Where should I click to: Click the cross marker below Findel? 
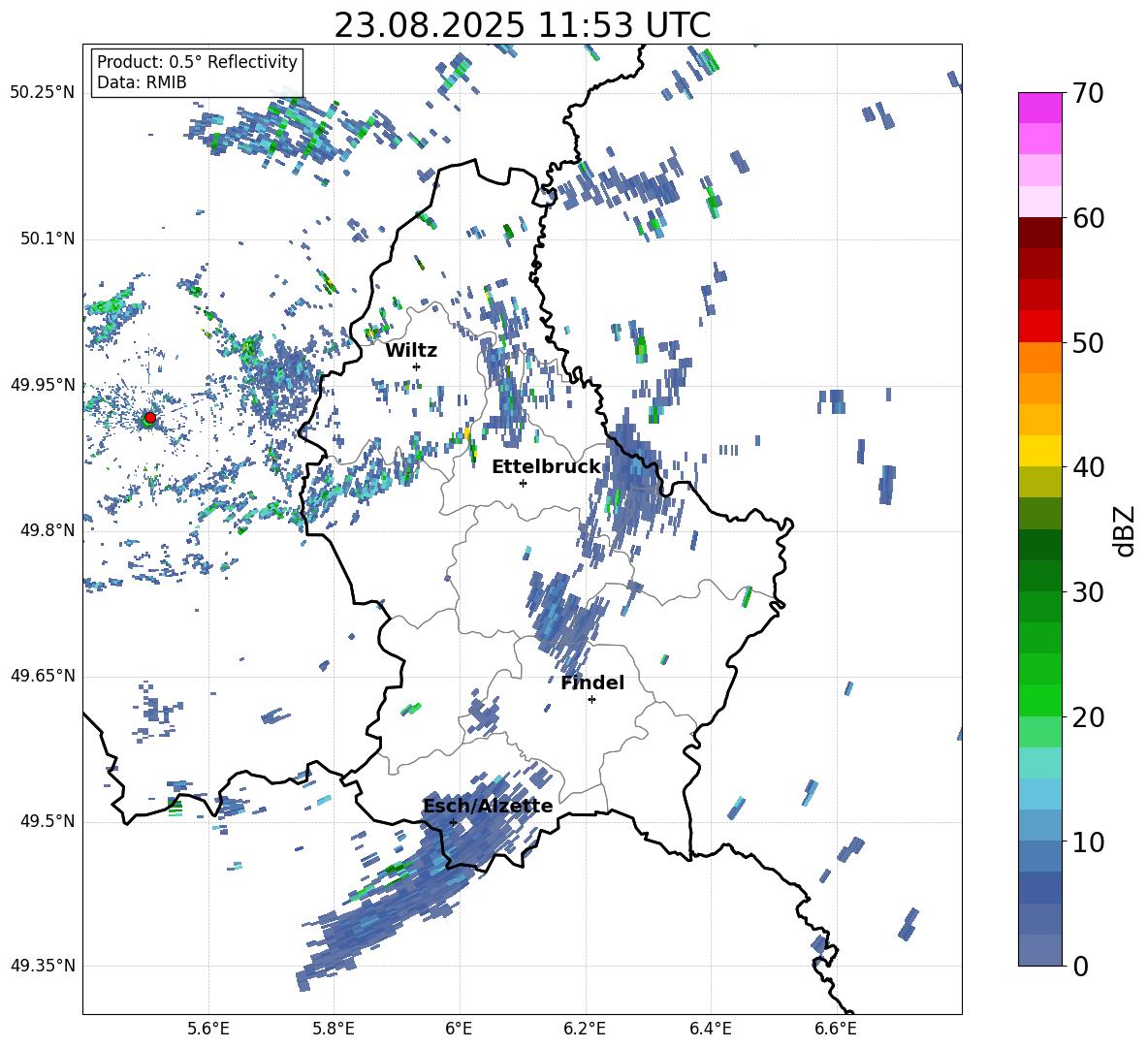pyautogui.click(x=591, y=700)
